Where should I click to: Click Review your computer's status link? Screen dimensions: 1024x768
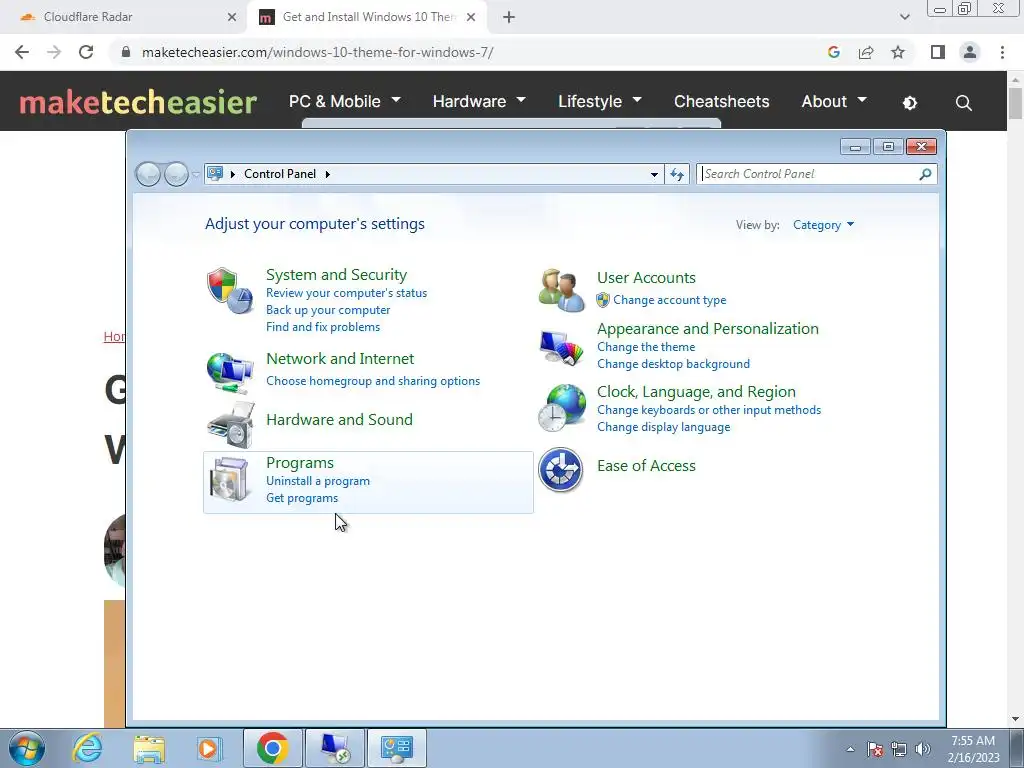click(x=346, y=293)
